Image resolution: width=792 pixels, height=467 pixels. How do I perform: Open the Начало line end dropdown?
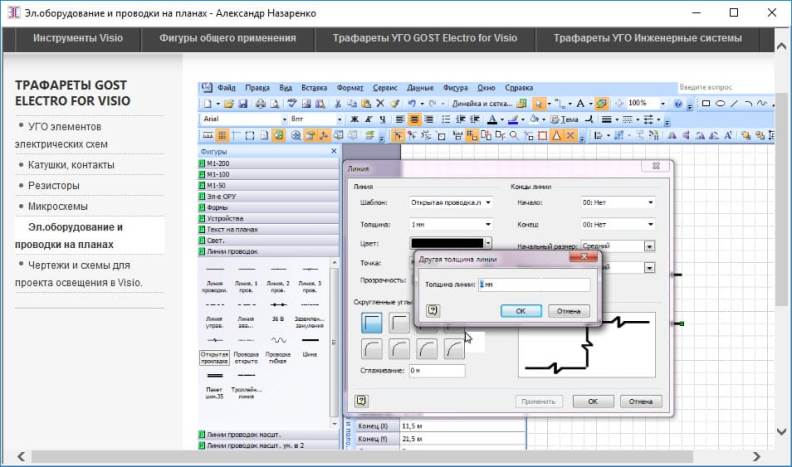coord(650,202)
